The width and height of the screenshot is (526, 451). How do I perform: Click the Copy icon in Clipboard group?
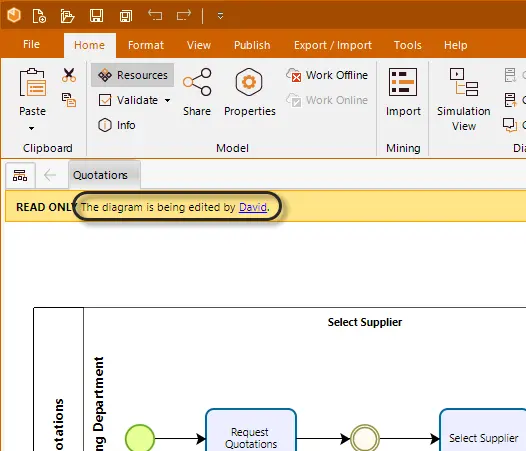tap(69, 100)
